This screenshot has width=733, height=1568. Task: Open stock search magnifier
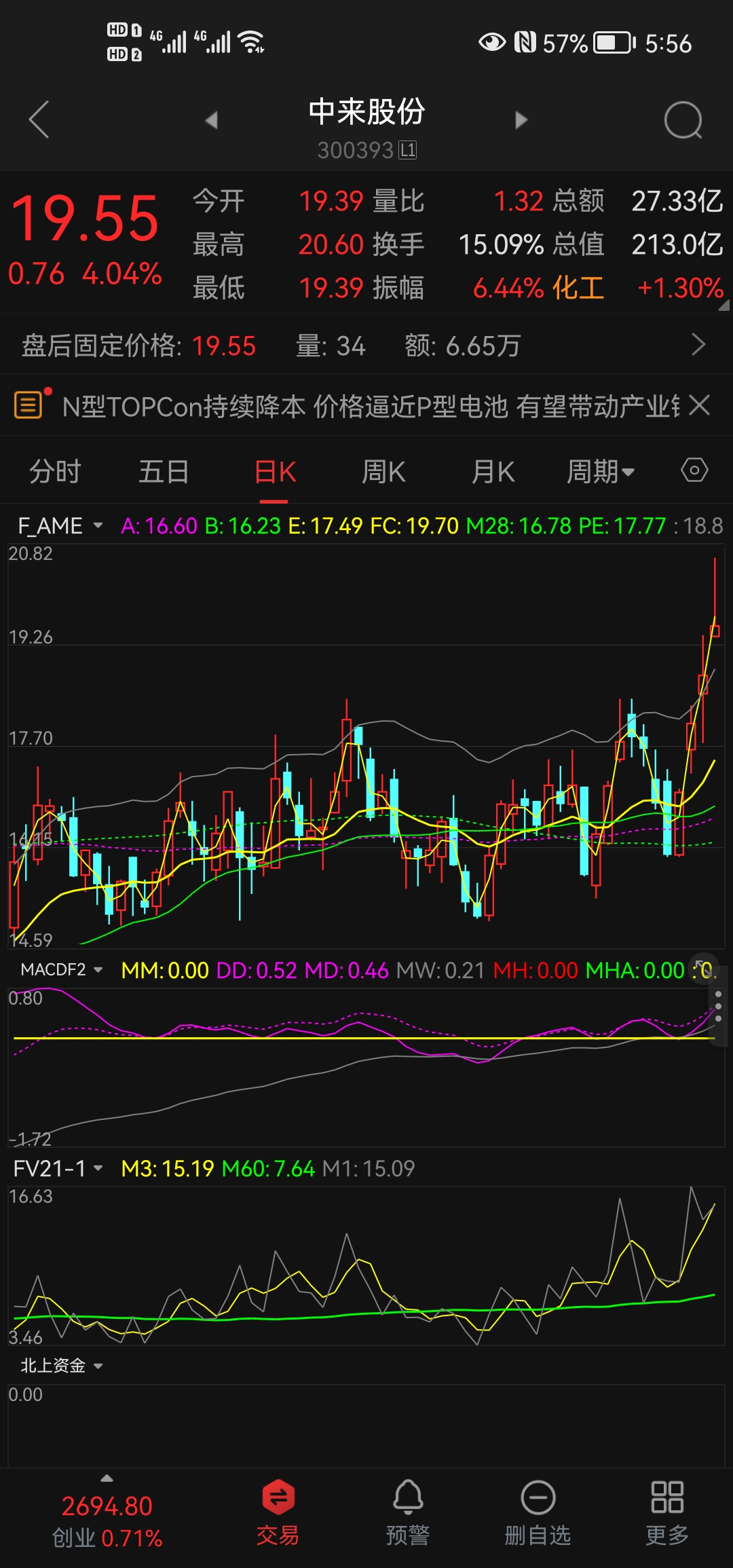[683, 120]
